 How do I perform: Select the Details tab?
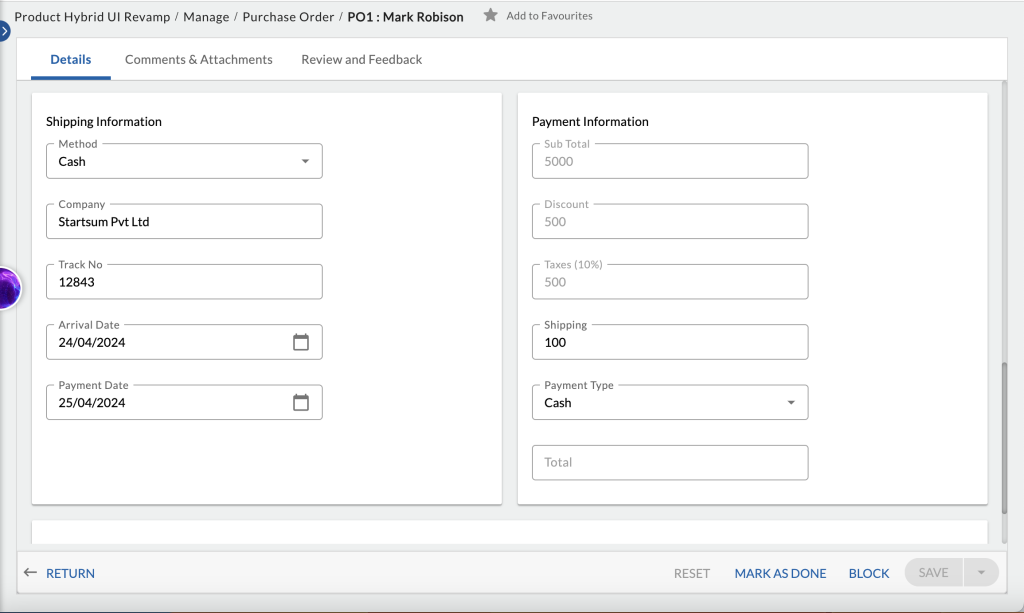point(70,59)
